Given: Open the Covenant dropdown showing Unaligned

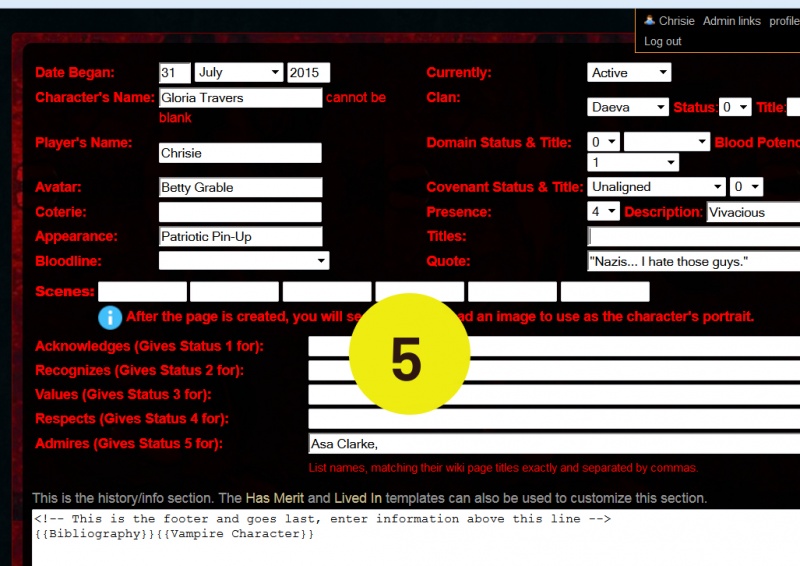Looking at the screenshot, I should coord(656,187).
